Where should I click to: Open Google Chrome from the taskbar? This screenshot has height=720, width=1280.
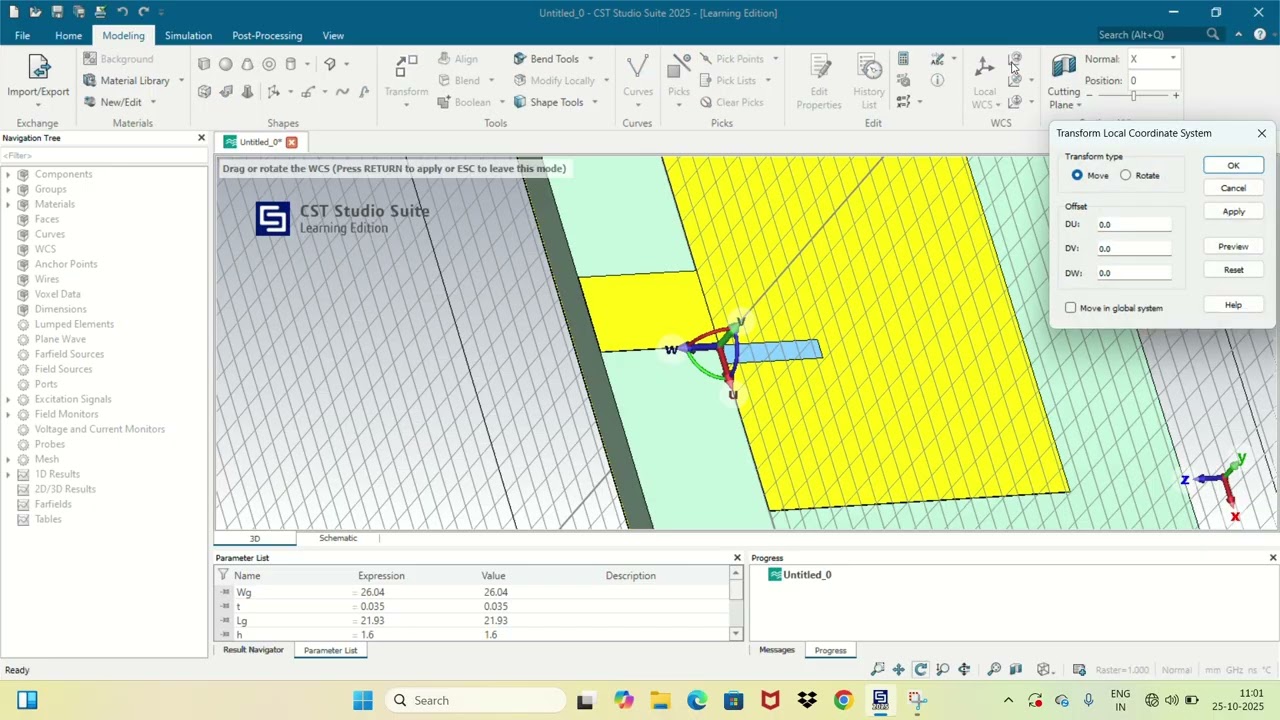843,700
